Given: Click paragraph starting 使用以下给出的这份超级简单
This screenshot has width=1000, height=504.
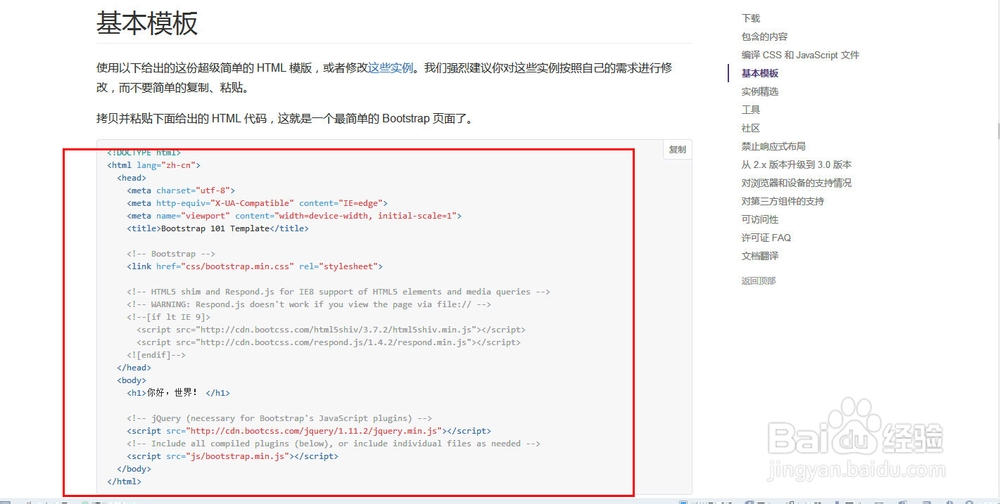Looking at the screenshot, I should (384, 77).
